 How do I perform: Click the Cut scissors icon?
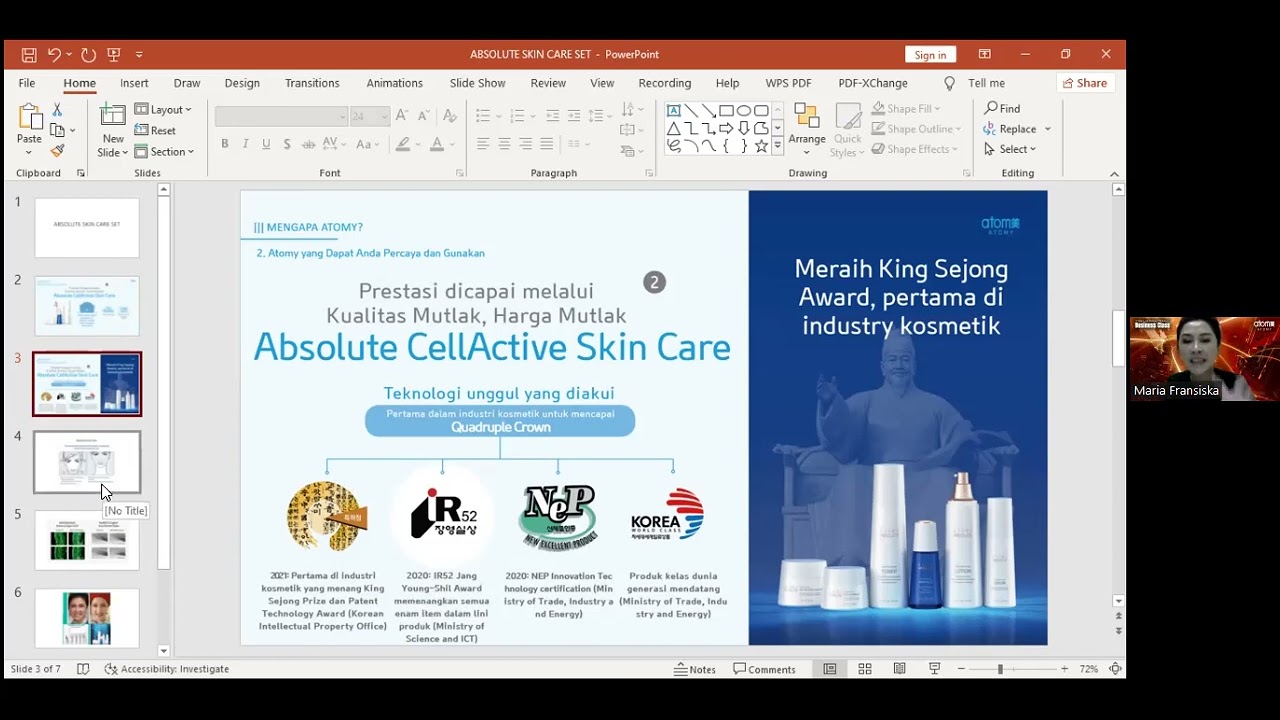pos(57,109)
